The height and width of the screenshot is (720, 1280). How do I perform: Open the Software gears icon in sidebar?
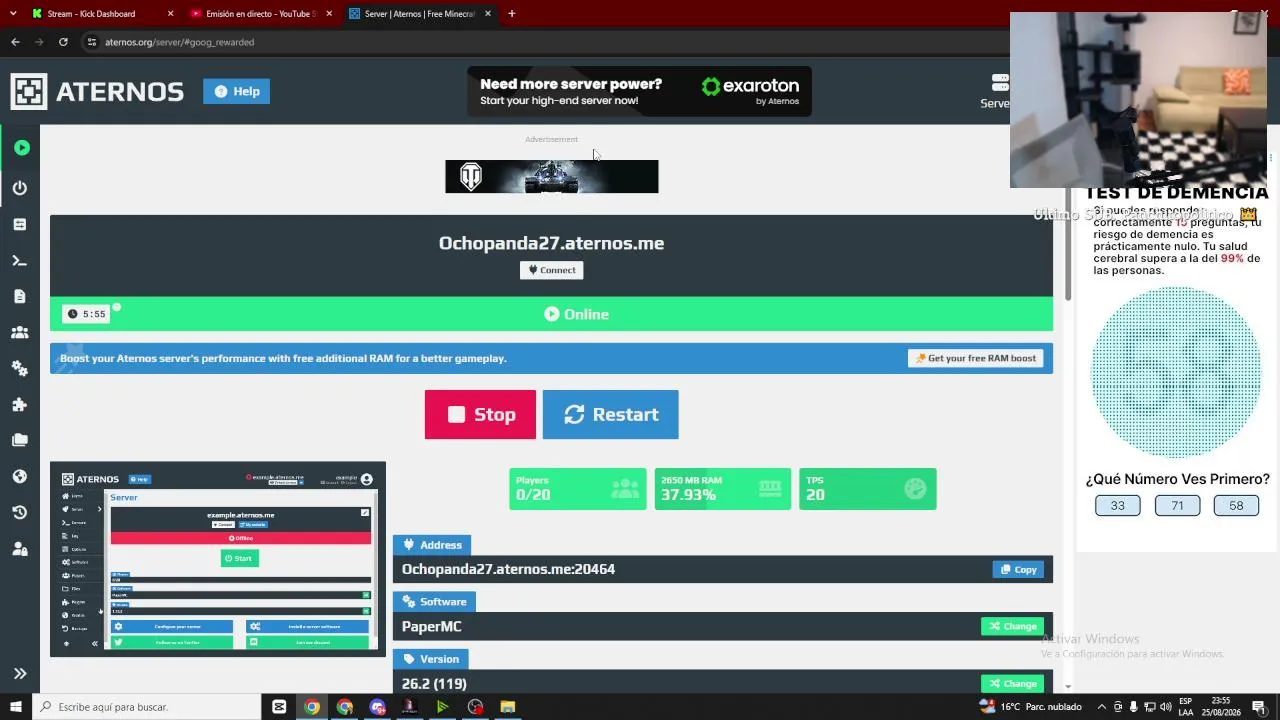click(x=20, y=368)
